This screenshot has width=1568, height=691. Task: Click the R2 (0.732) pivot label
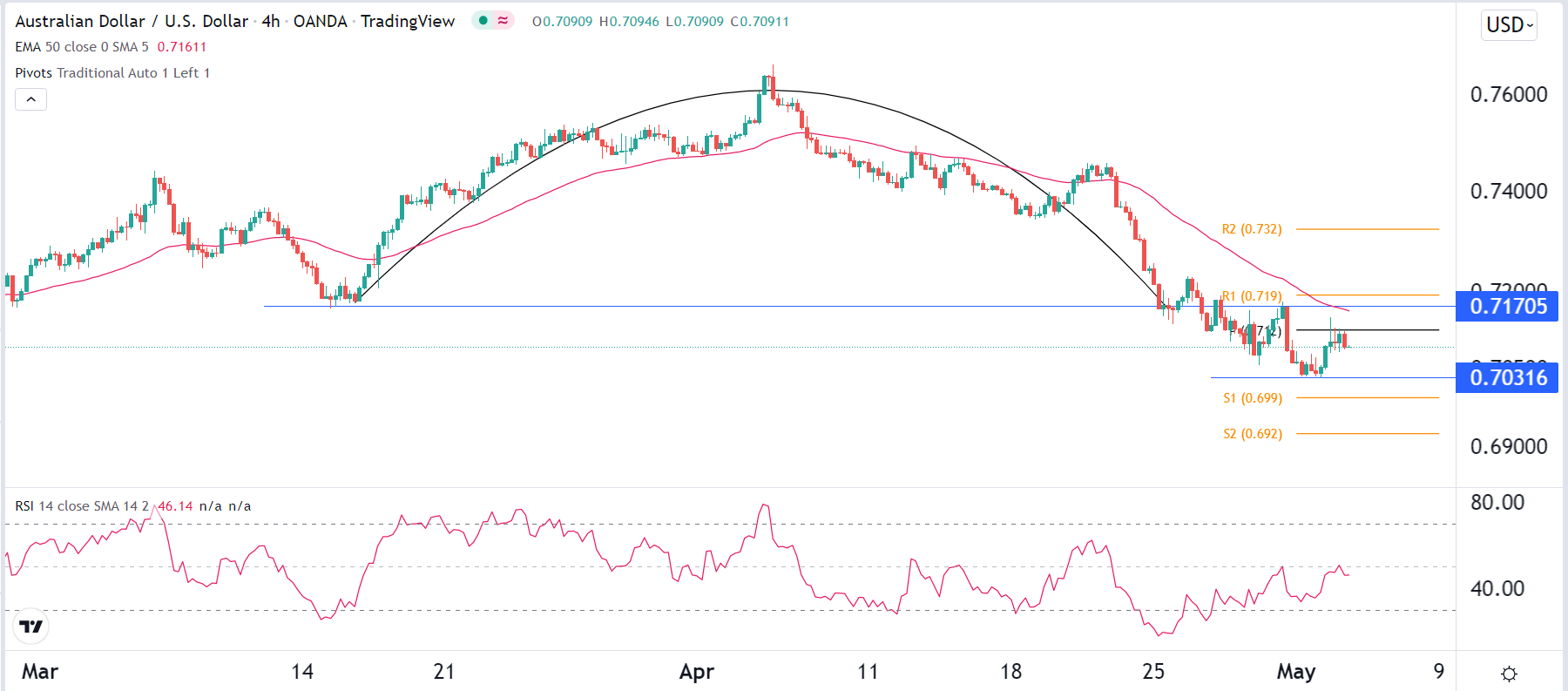(x=1252, y=229)
